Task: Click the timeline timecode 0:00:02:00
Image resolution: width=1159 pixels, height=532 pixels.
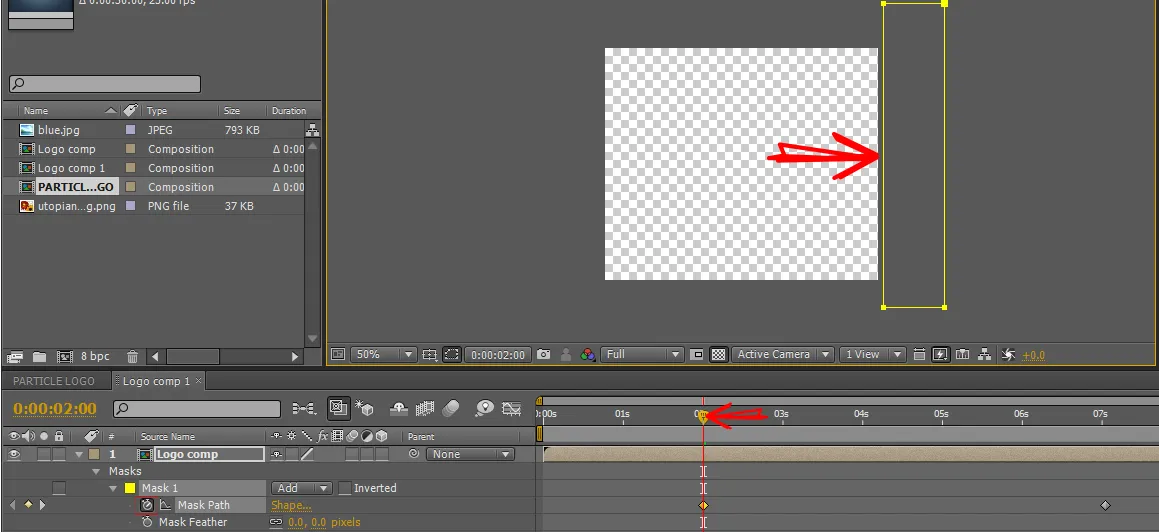Action: coord(55,408)
